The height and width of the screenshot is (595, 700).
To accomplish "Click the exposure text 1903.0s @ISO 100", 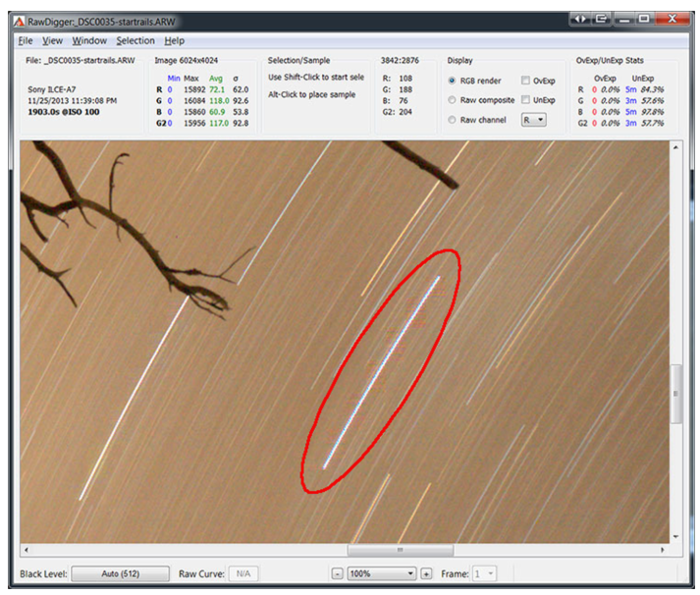I will pos(64,112).
